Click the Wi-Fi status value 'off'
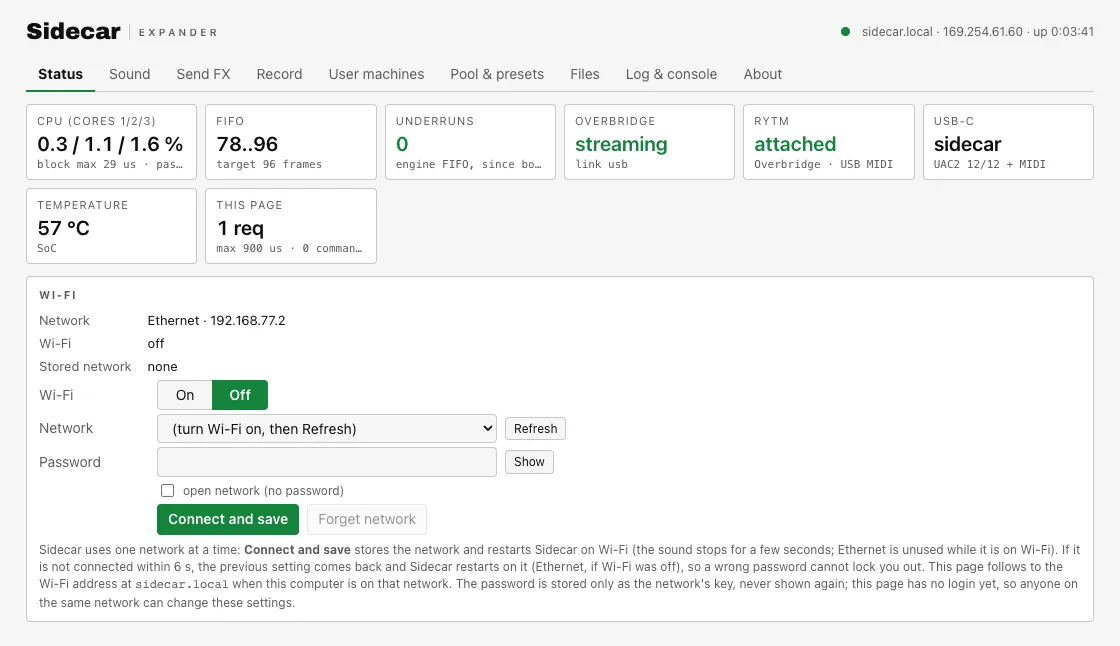Screen dimensions: 1120x646 tap(156, 344)
